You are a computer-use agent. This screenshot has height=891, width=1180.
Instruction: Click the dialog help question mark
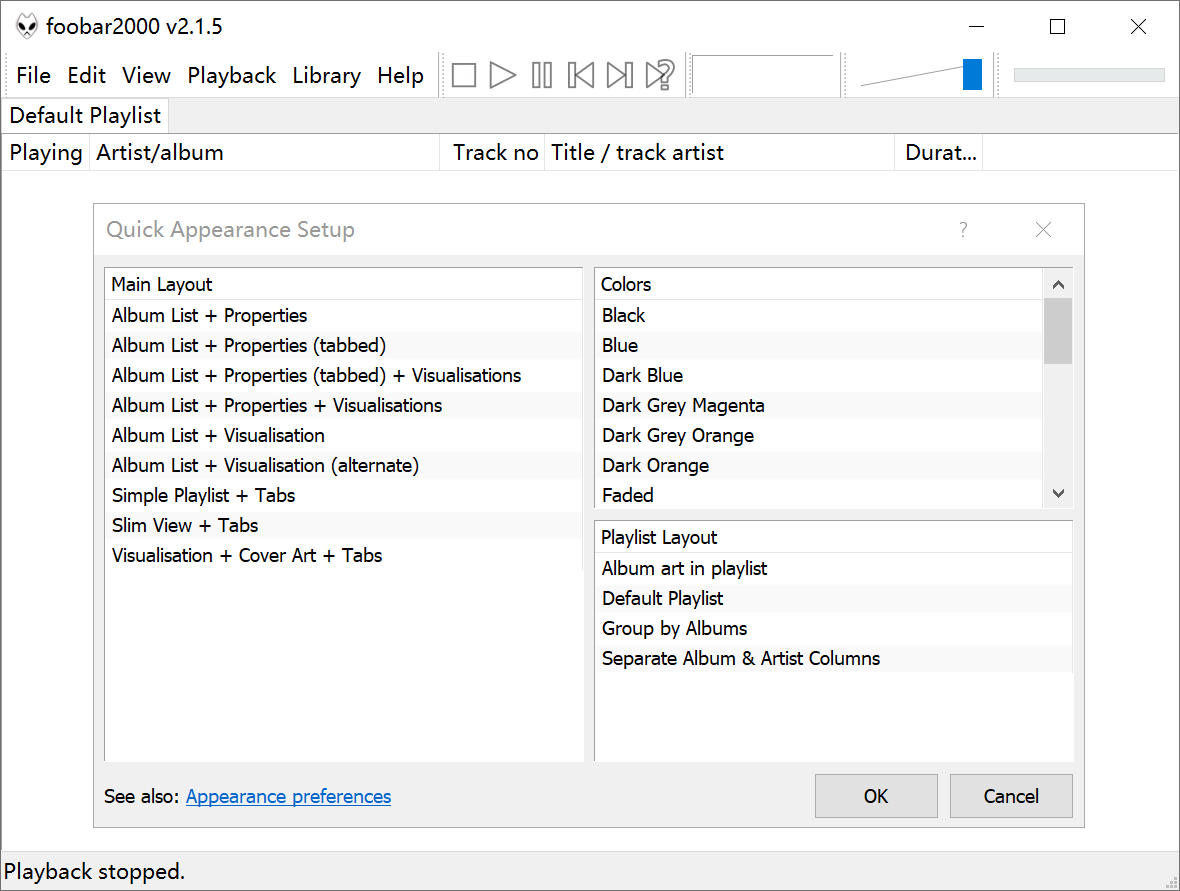(x=963, y=230)
